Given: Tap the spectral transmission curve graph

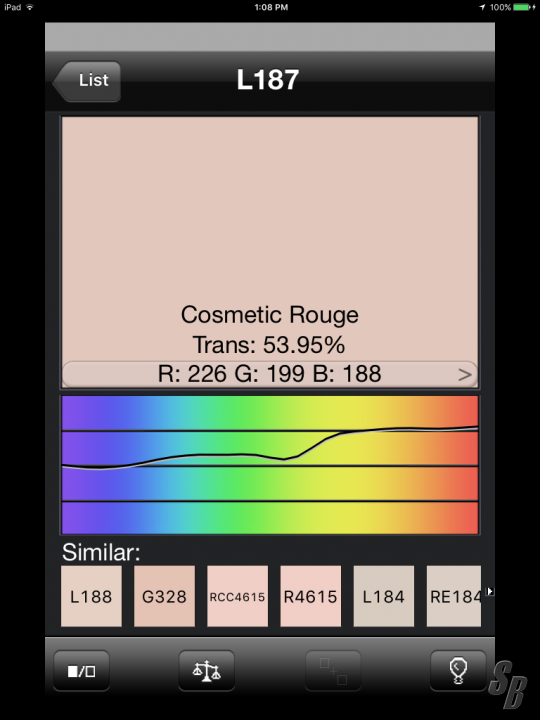Looking at the screenshot, I should (270, 465).
